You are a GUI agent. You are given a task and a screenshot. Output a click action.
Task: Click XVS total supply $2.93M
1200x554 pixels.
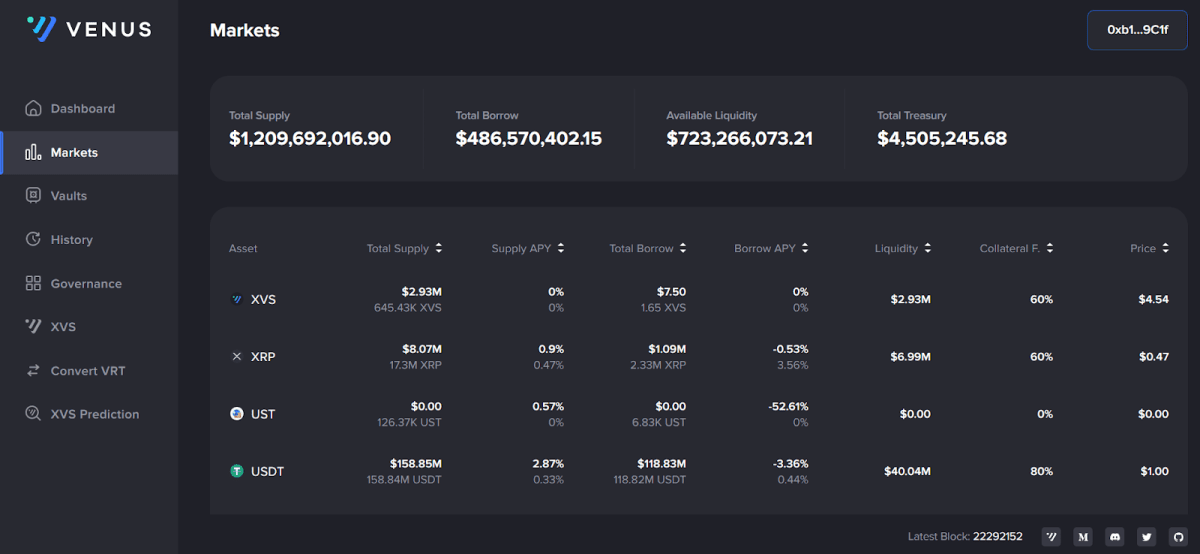point(421,291)
